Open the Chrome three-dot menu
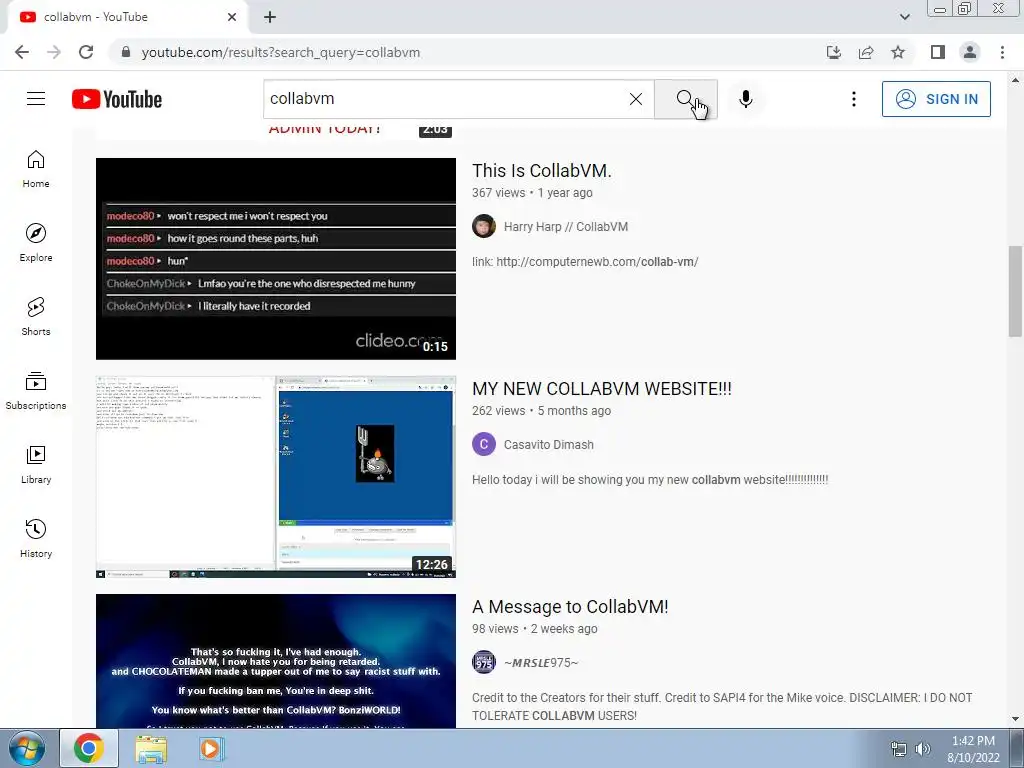This screenshot has width=1024, height=768. click(x=1002, y=52)
